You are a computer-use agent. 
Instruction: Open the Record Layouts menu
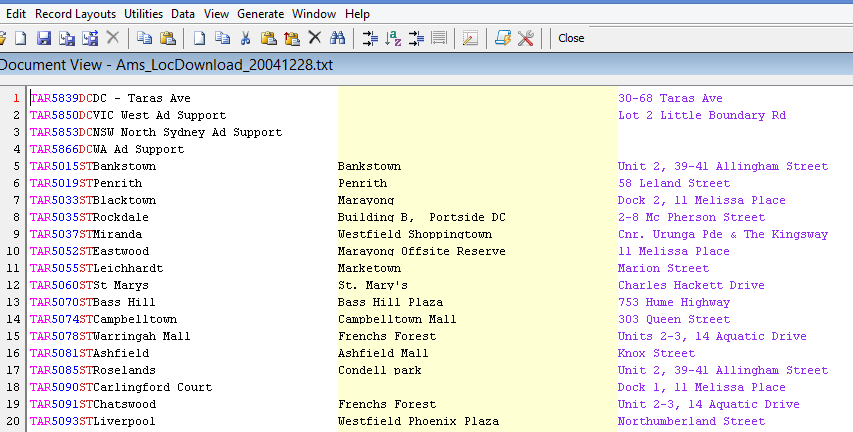[x=76, y=14]
